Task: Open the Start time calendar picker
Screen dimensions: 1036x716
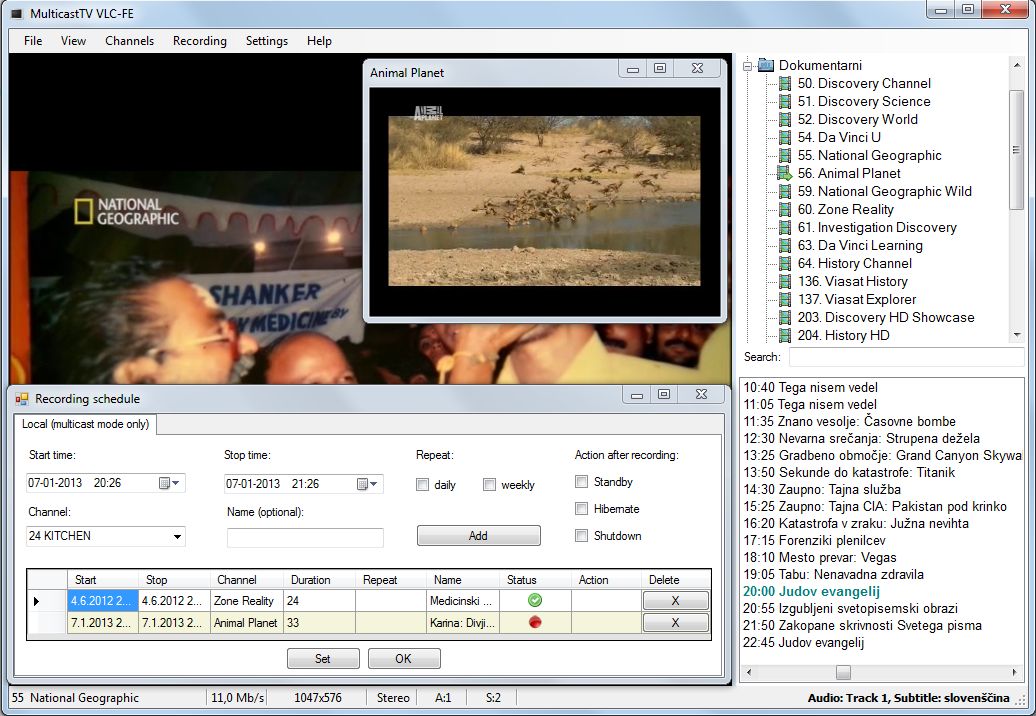Action: pos(169,483)
